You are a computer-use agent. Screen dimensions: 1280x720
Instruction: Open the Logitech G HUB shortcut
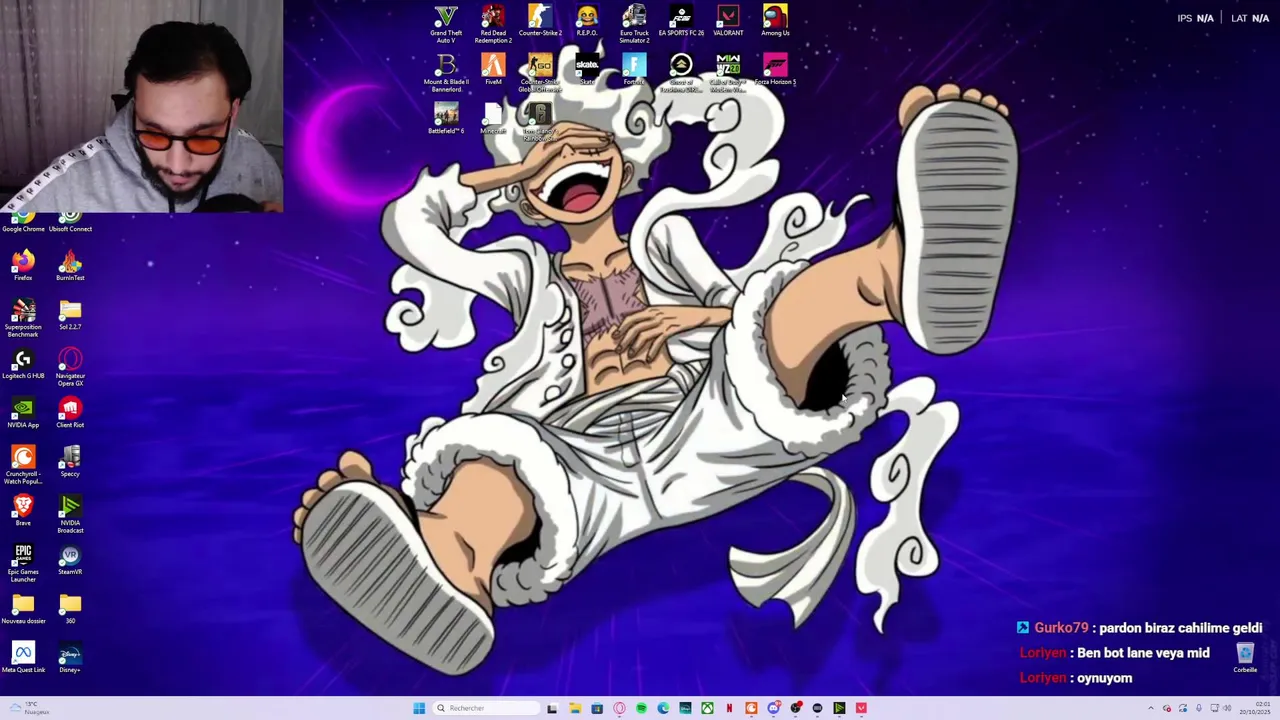(23, 364)
